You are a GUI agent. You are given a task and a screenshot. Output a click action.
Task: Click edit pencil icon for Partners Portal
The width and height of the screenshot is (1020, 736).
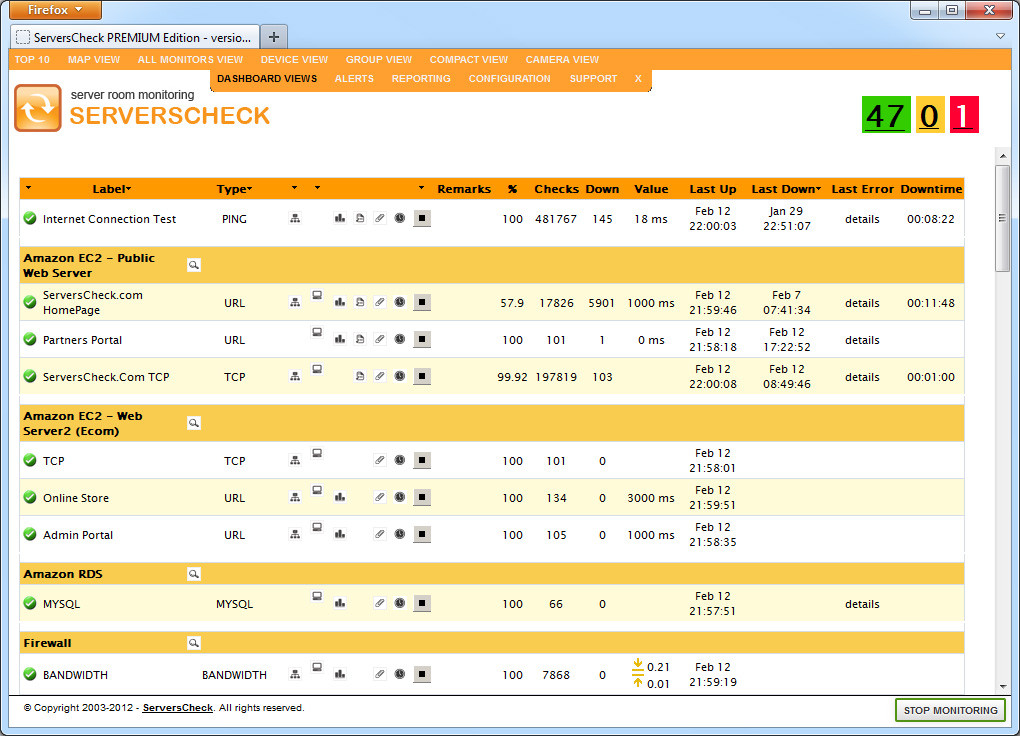[x=380, y=339]
